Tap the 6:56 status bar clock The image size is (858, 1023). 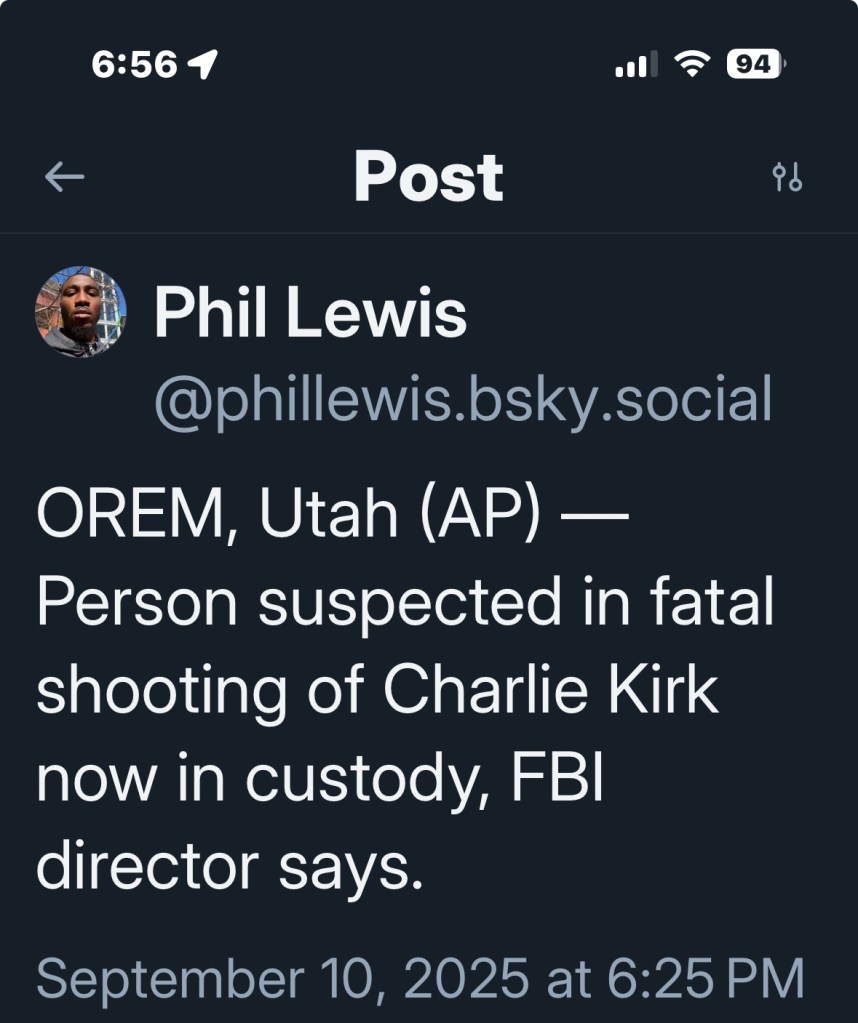tap(134, 66)
